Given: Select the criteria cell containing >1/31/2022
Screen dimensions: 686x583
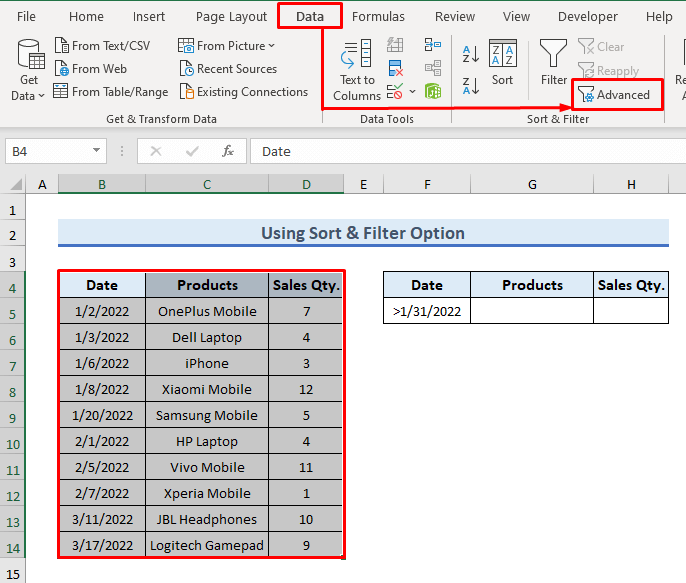Looking at the screenshot, I should coord(427,311).
